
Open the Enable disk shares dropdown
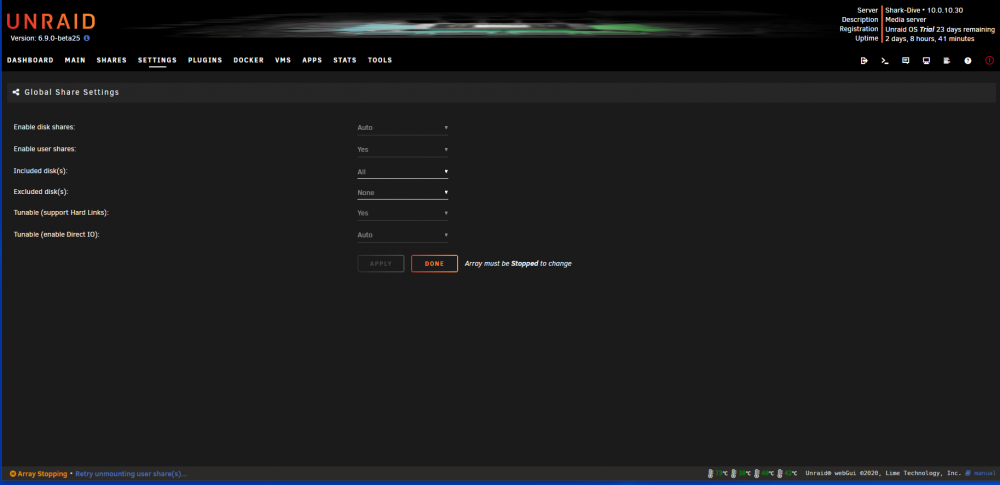point(402,128)
